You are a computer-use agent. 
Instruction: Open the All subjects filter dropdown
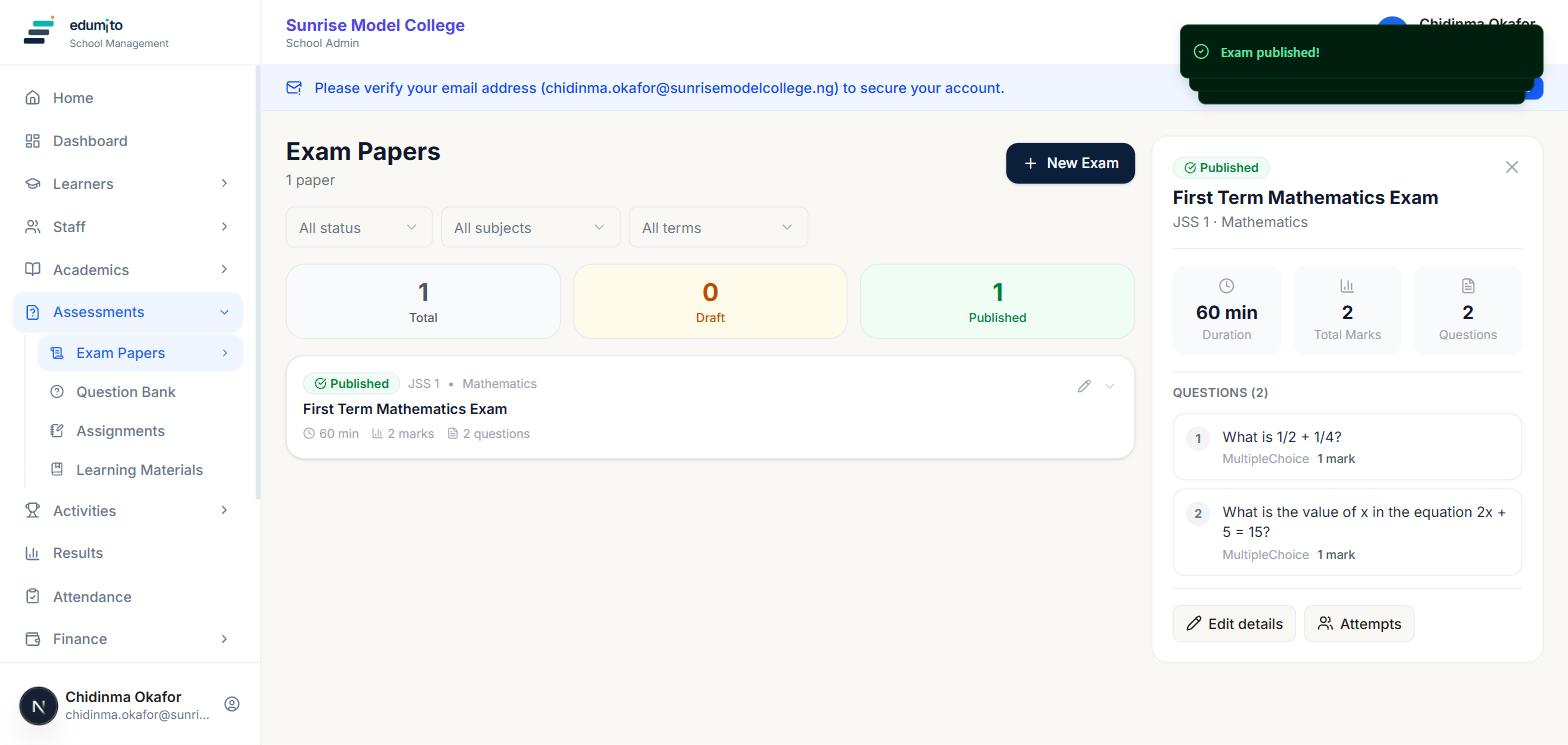(530, 228)
